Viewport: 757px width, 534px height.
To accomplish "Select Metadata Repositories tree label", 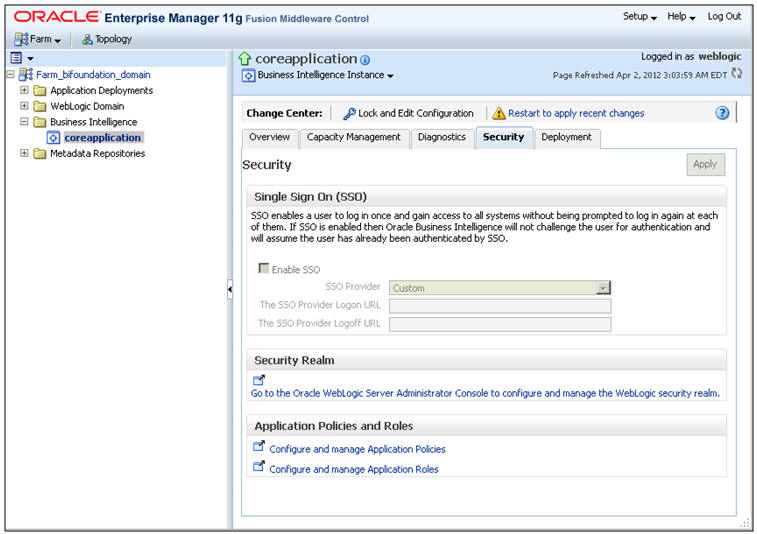I will point(98,154).
